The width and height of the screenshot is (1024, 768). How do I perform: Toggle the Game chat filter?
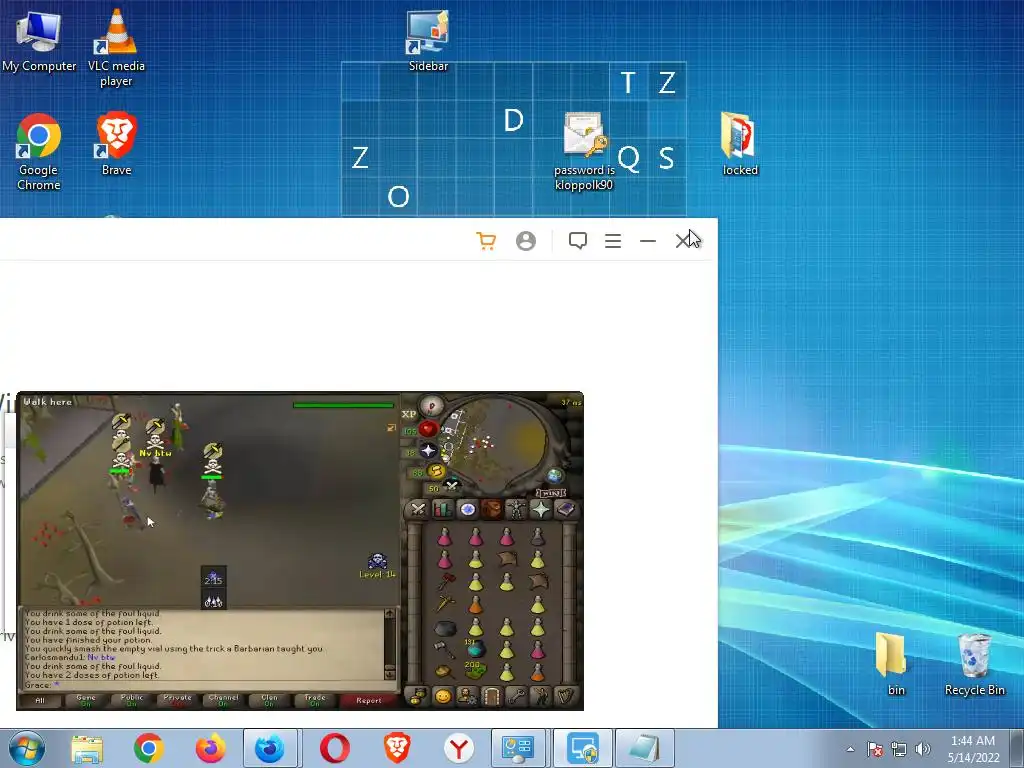(86, 701)
